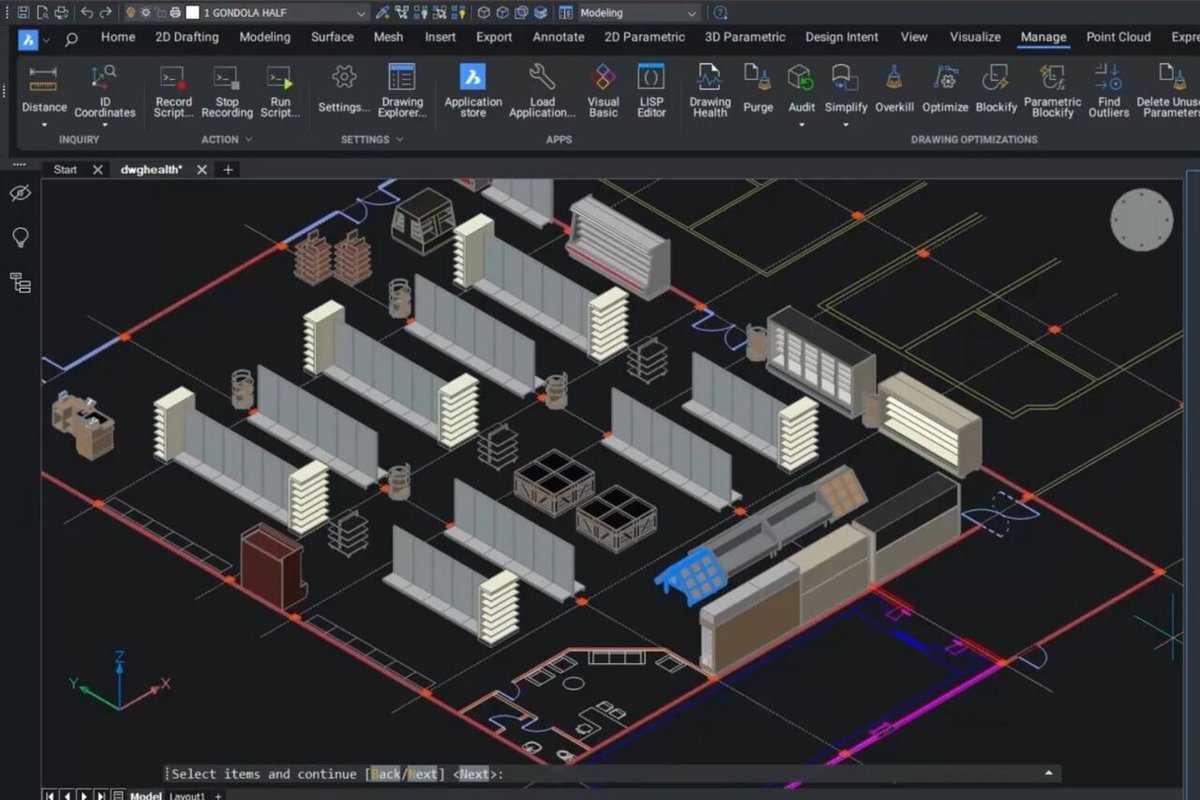Expand the ACTION panel chevron

[248, 139]
